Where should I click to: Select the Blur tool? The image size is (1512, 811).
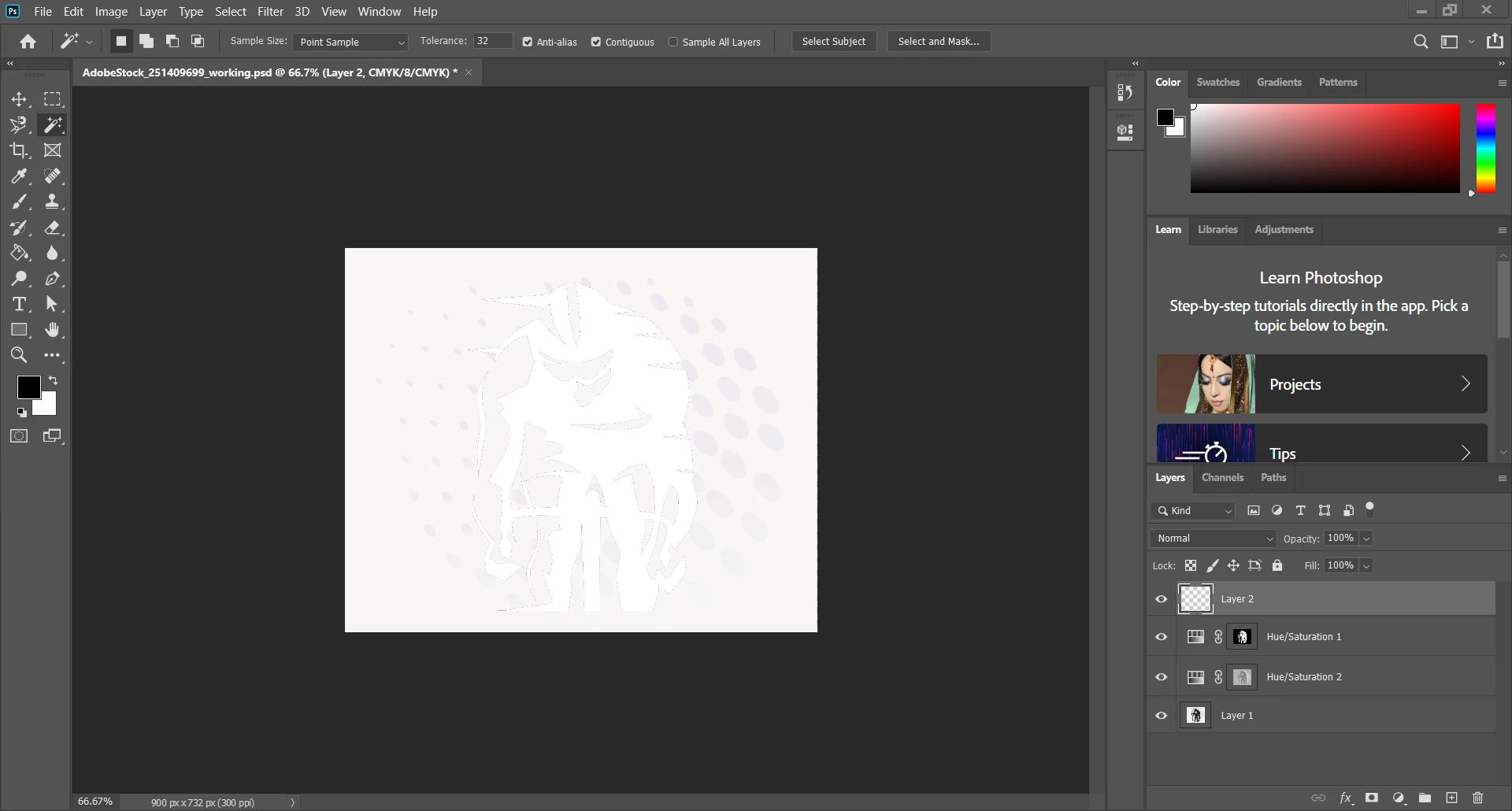[x=53, y=253]
